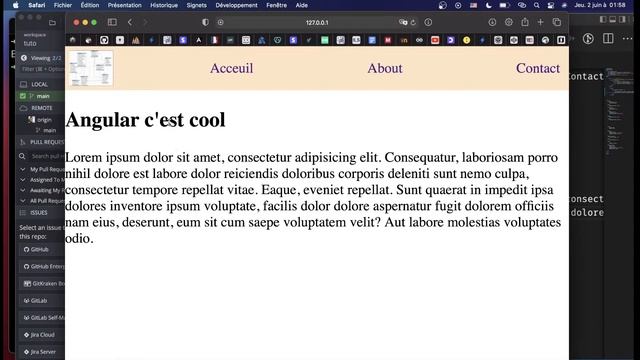Image resolution: width=640 pixels, height=360 pixels.
Task: Click the info circle icon in Safari toolbar
Action: [x=428, y=22]
